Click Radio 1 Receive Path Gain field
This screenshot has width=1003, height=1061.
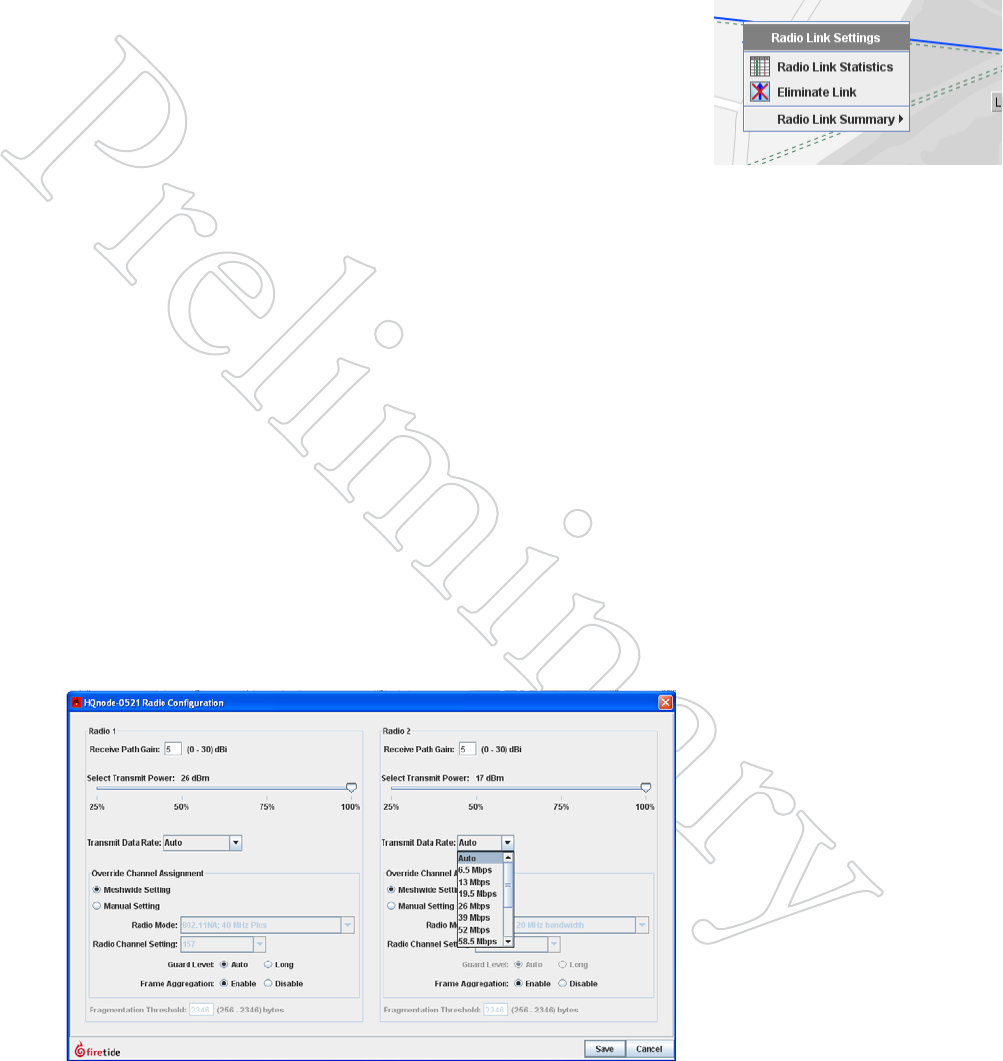point(173,749)
